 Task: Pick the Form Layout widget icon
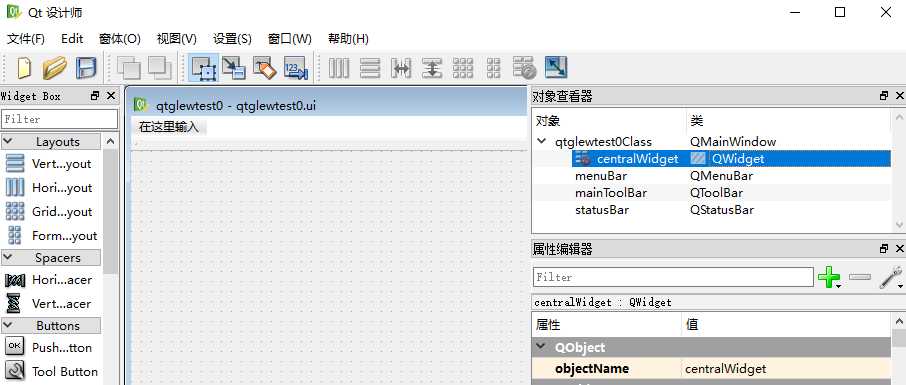pos(15,236)
